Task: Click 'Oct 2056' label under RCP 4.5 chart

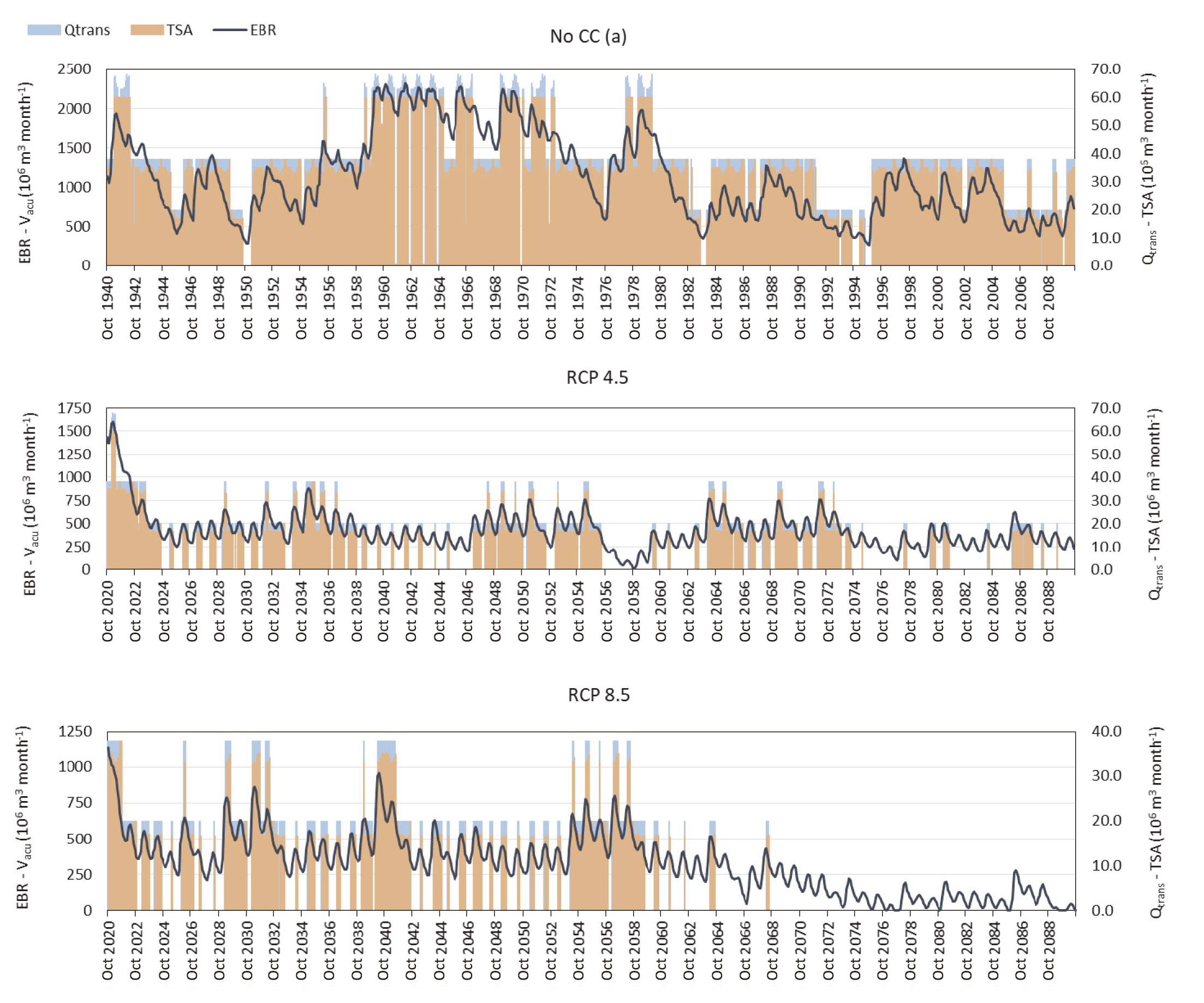Action: tap(606, 611)
